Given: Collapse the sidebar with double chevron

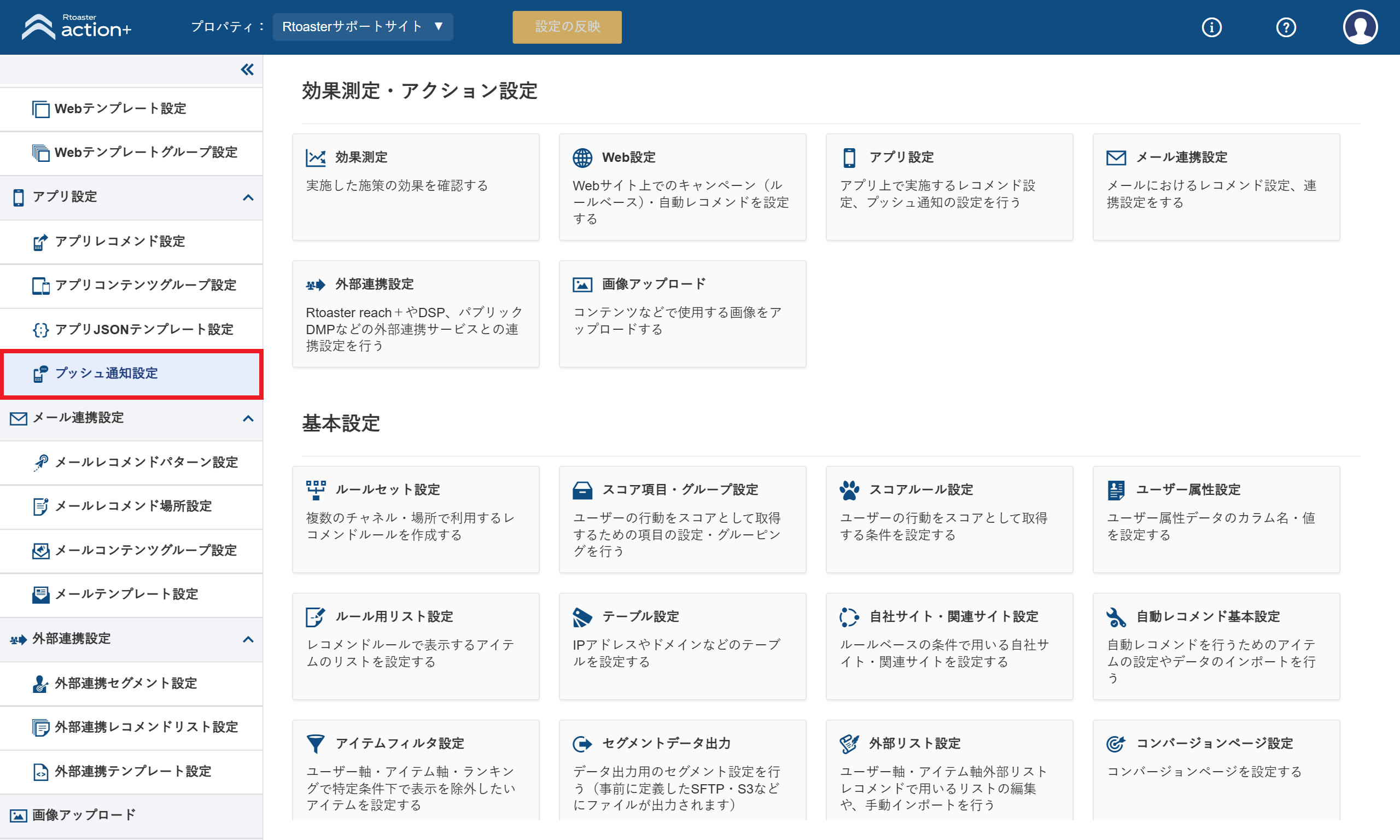Looking at the screenshot, I should (x=247, y=69).
